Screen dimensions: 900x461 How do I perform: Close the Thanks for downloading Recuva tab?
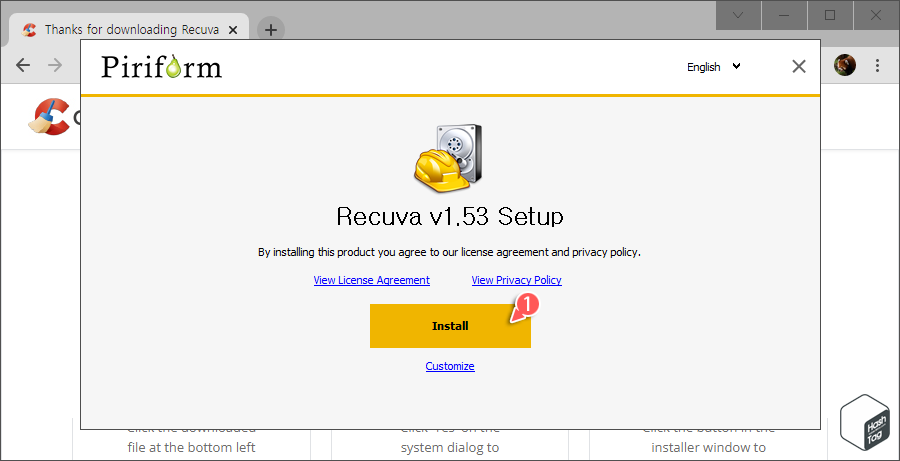tap(232, 30)
